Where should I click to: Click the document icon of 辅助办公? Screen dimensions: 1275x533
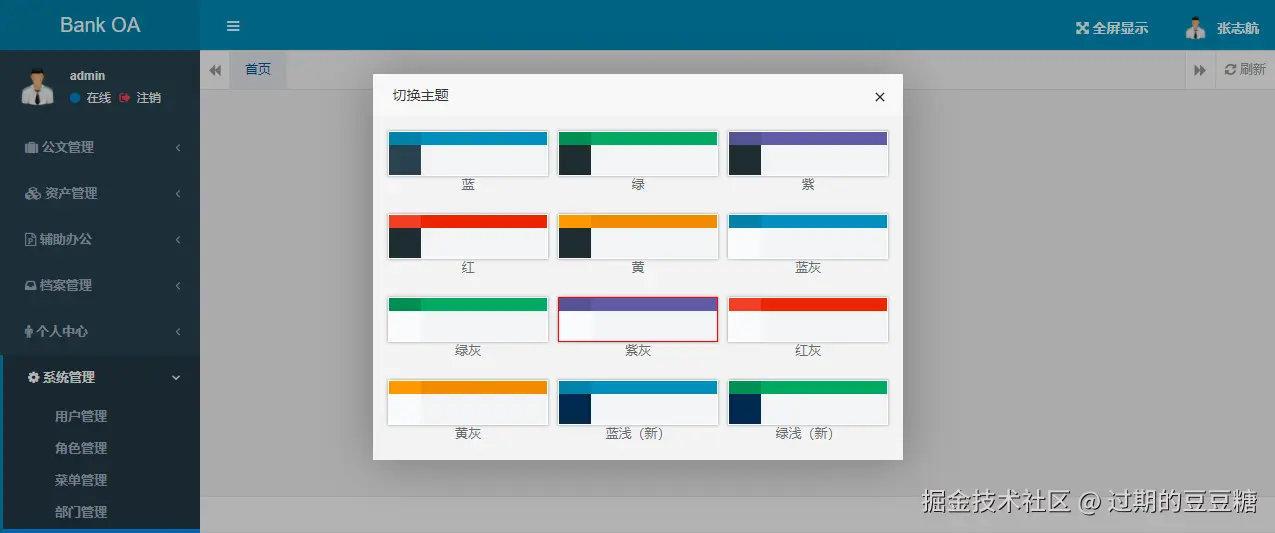pos(30,239)
